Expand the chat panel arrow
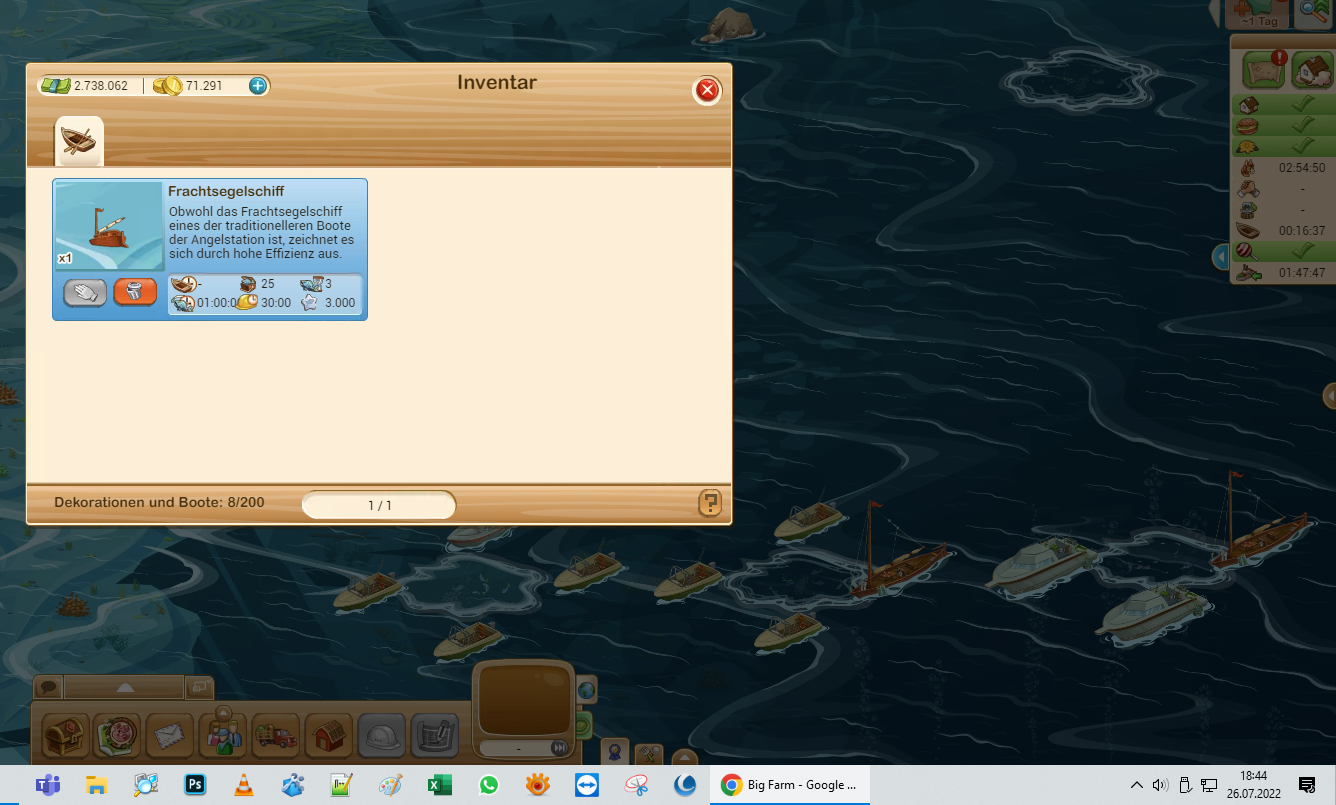The width and height of the screenshot is (1336, 805). [x=125, y=688]
